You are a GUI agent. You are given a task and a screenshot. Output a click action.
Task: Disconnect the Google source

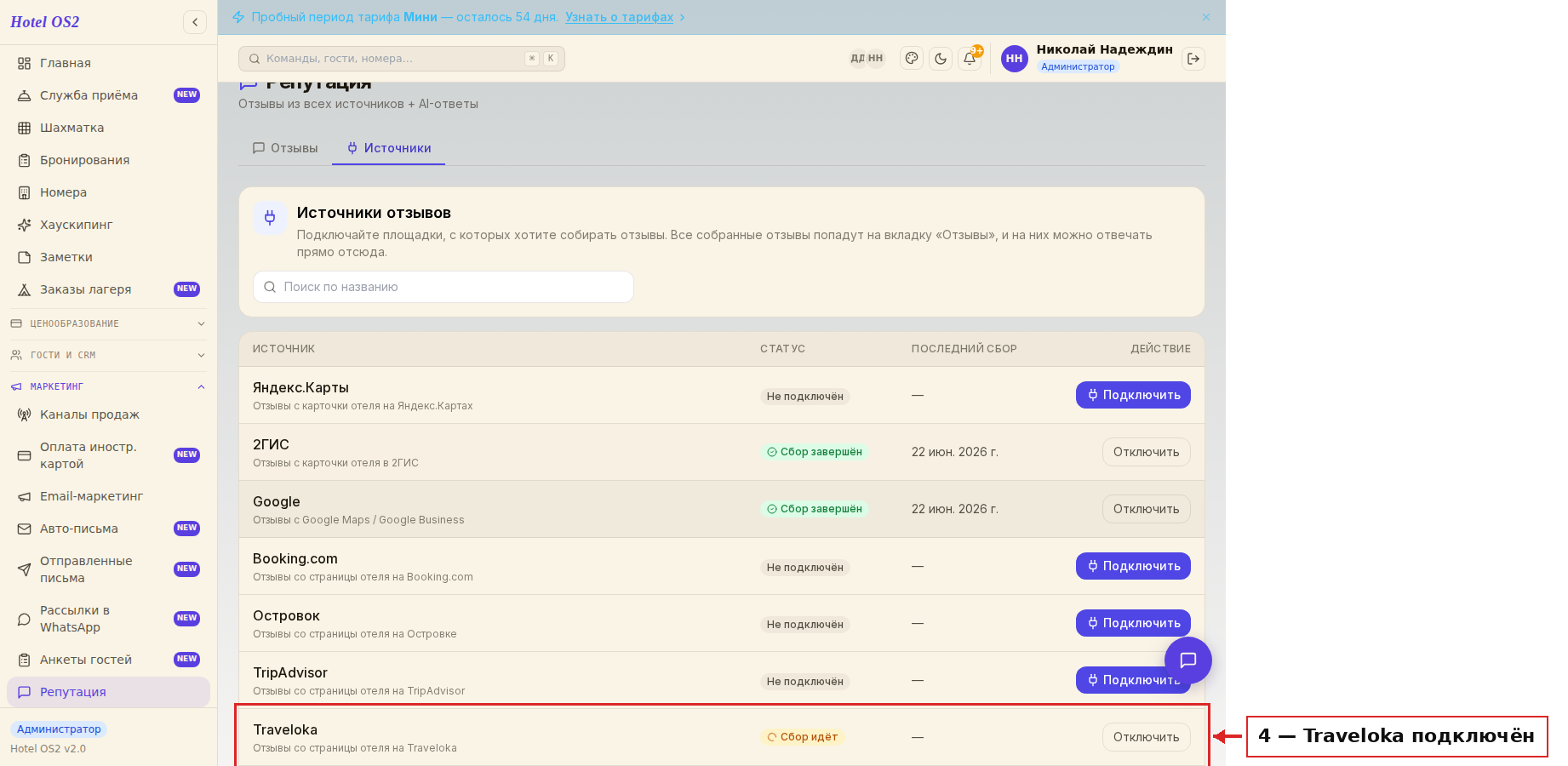1146,509
